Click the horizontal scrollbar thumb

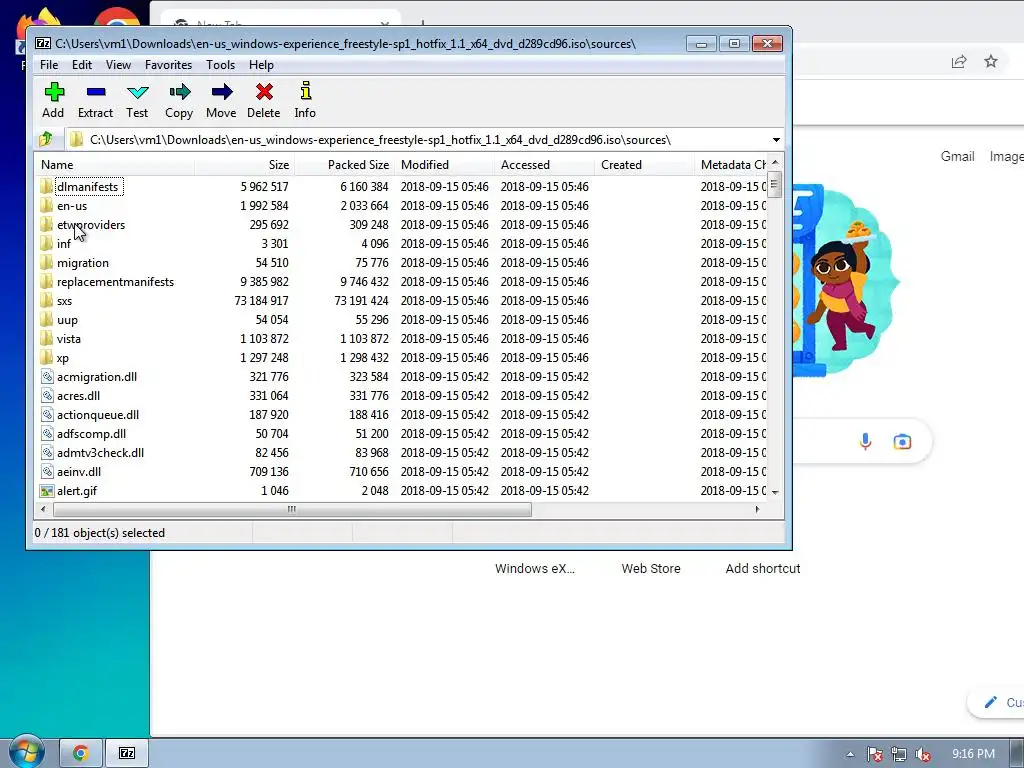click(x=293, y=509)
